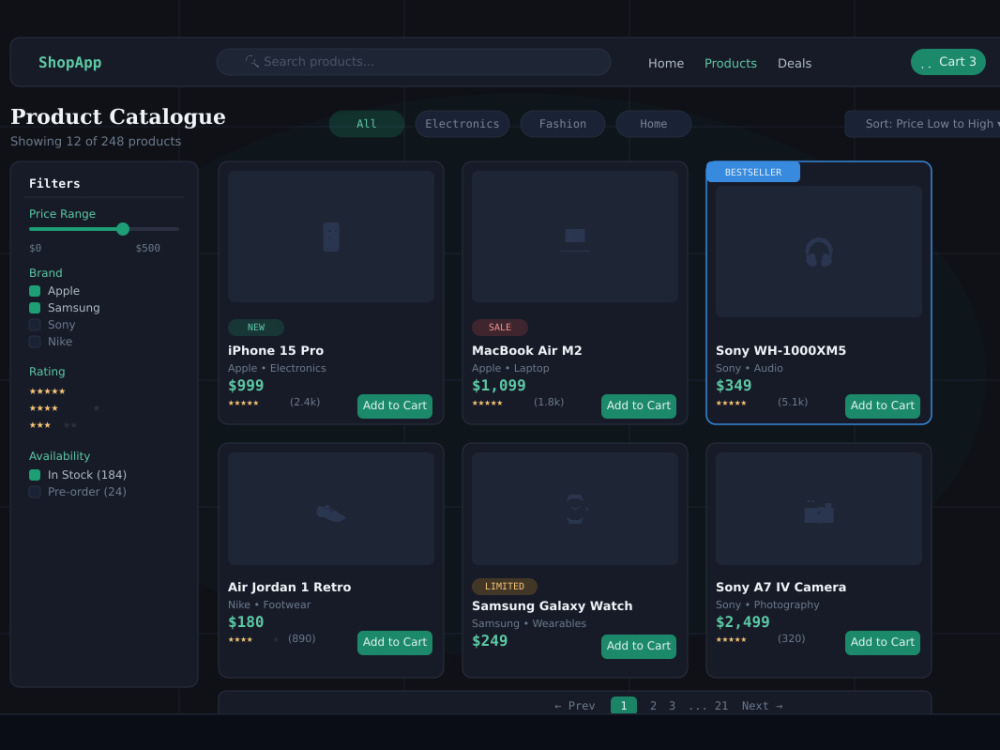Open the Deals nav link
Viewport: 1000px width, 750px height.
click(x=794, y=63)
